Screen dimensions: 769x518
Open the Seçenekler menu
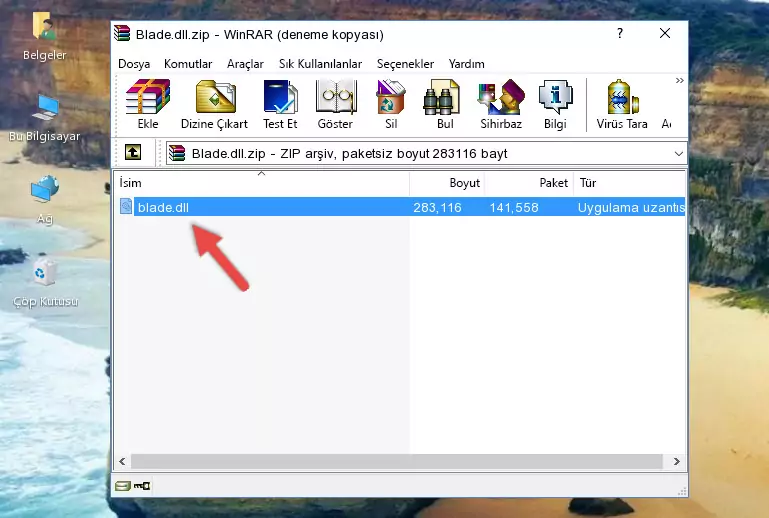click(405, 64)
